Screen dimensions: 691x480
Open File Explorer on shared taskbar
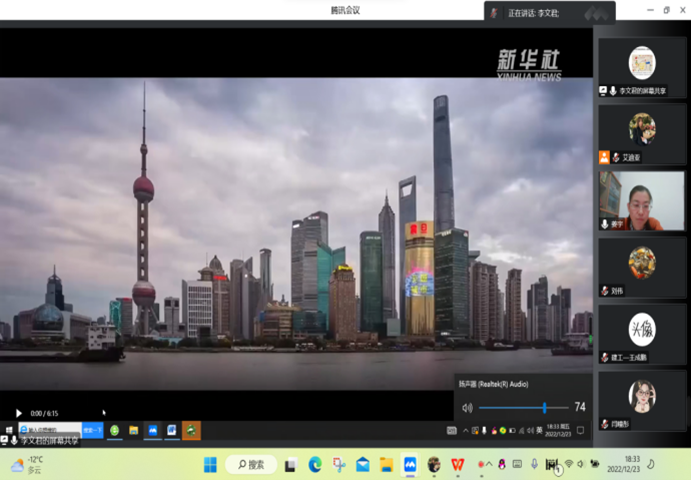pos(134,430)
